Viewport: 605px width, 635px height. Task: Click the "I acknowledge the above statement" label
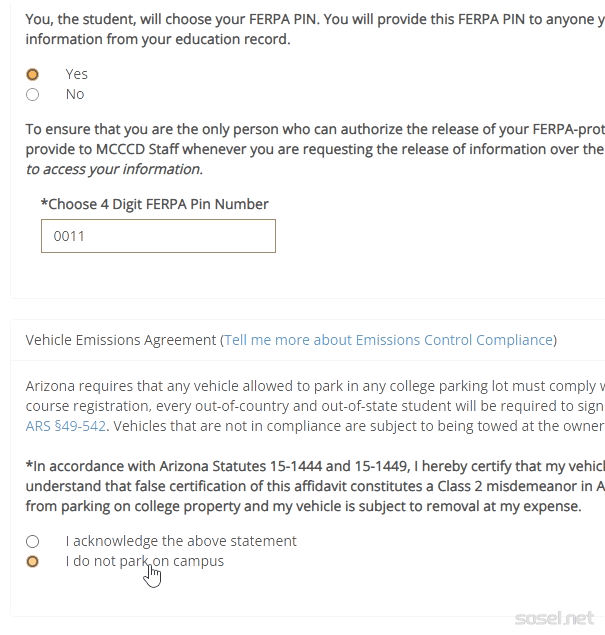(x=181, y=541)
